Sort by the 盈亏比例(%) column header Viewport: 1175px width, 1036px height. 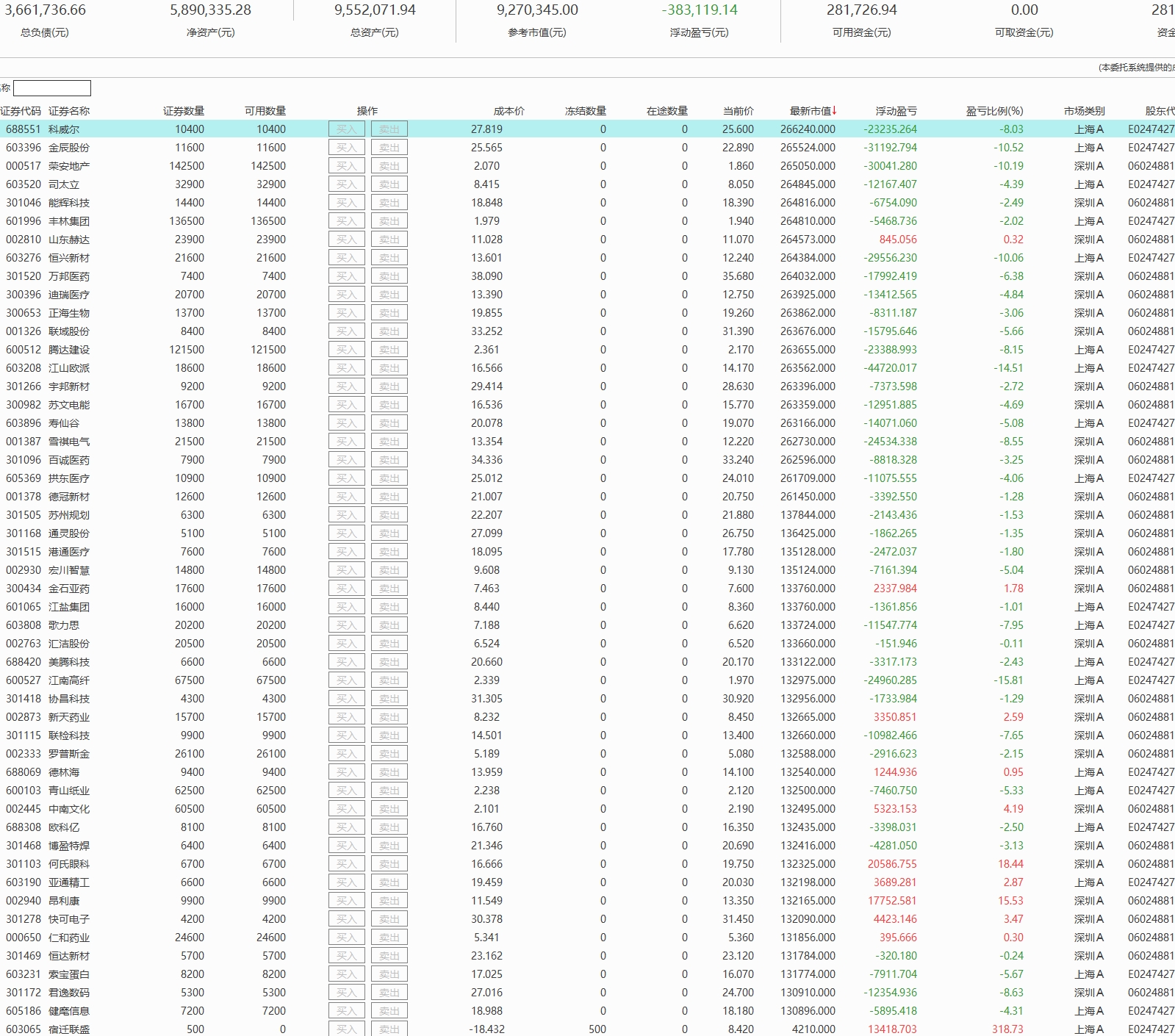coord(993,111)
